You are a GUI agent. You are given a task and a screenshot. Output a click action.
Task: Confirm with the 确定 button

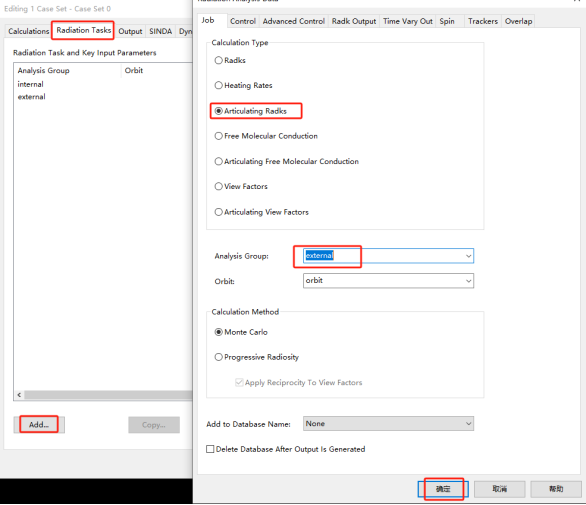(x=443, y=489)
